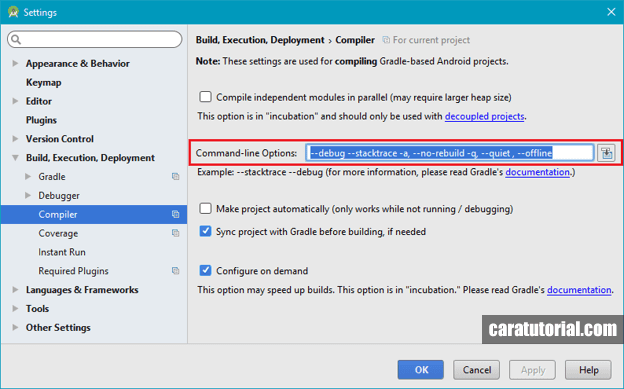
Task: Click the Apply button
Action: click(532, 370)
